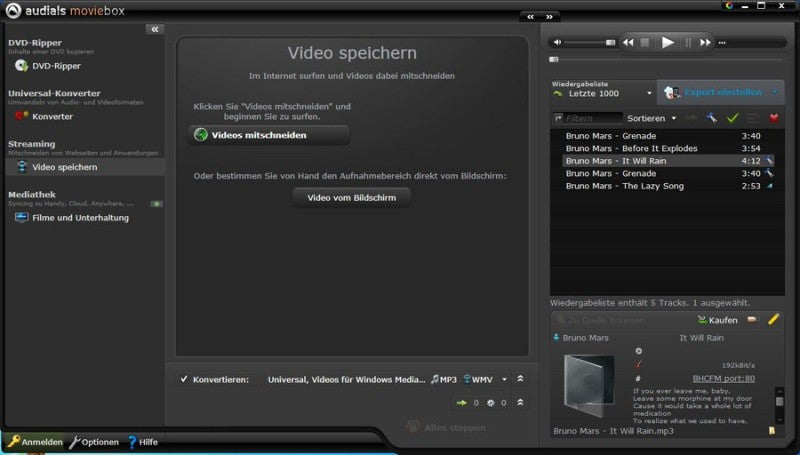This screenshot has height=455, width=800.
Task: Click the eraser icon next to Kaufen
Action: click(x=753, y=319)
